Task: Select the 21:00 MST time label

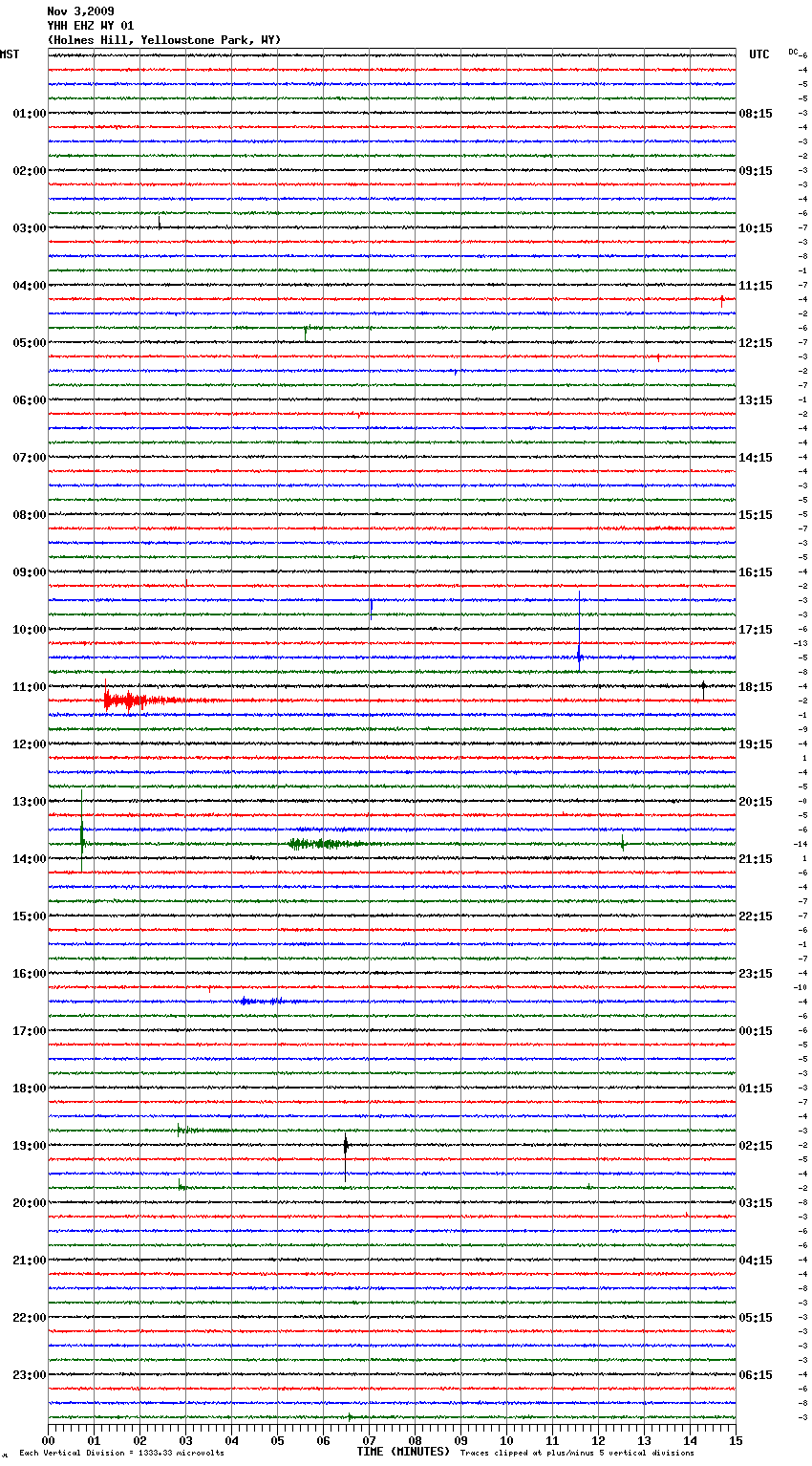Action: pos(30,1261)
